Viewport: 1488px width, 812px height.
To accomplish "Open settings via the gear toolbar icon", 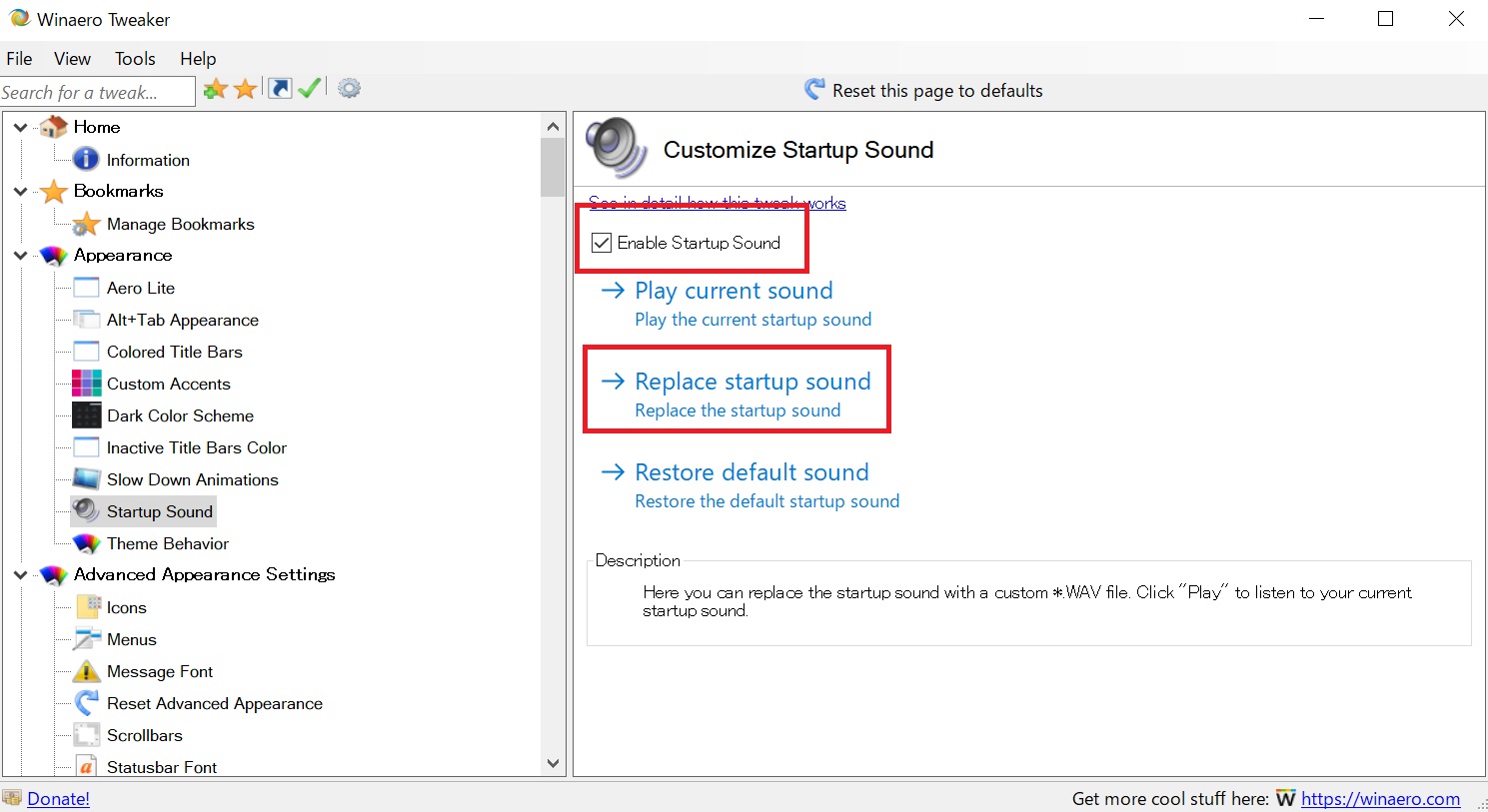I will (x=349, y=89).
